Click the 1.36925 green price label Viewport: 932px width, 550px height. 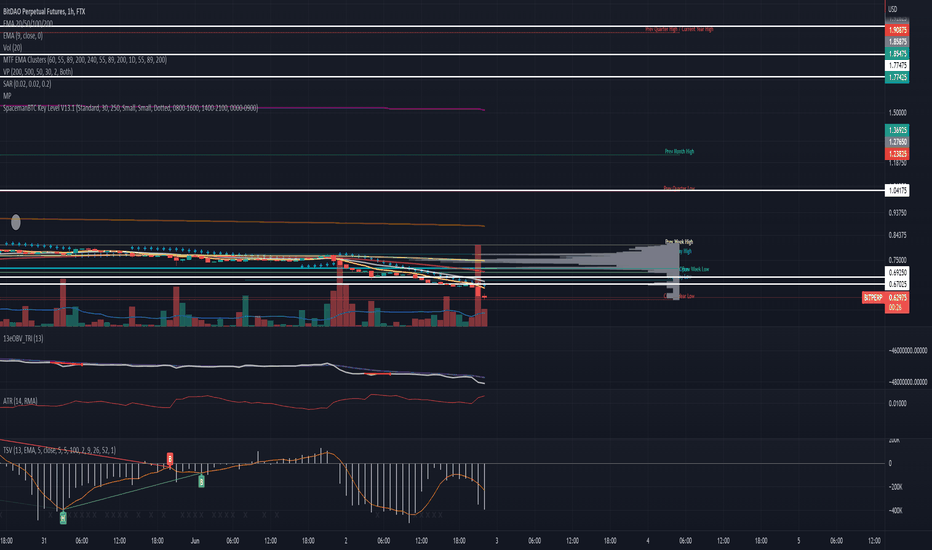pyautogui.click(x=897, y=130)
